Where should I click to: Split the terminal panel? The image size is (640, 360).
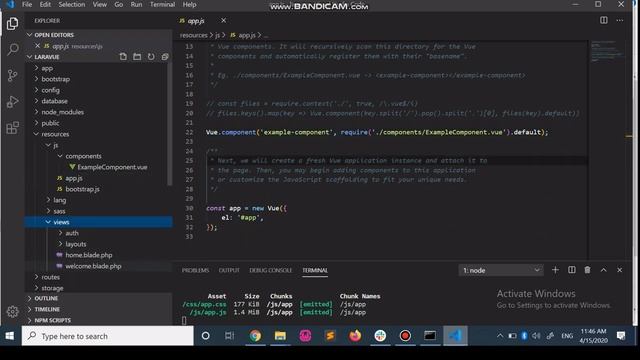point(571,270)
